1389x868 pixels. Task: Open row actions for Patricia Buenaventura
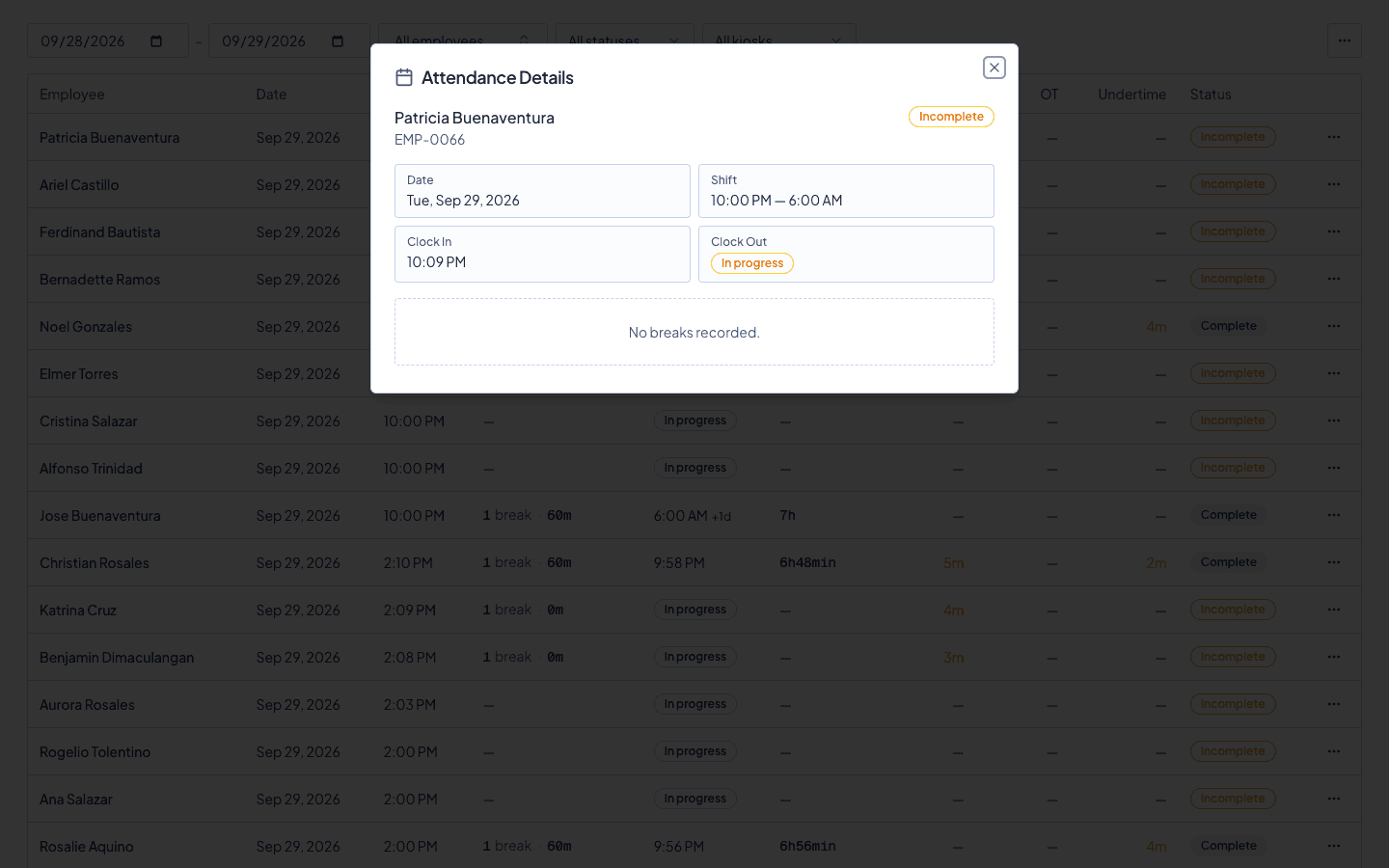[1334, 137]
